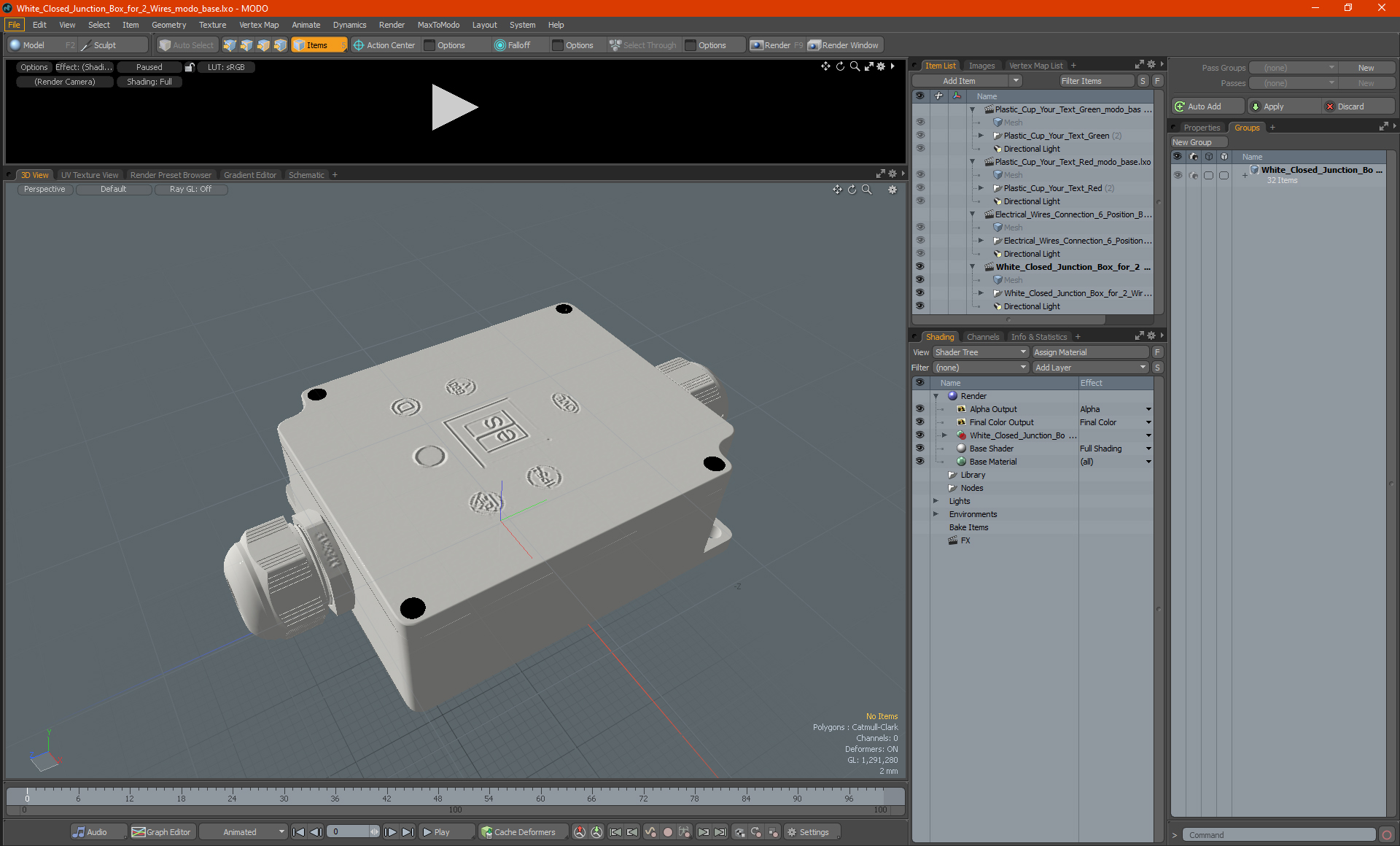Viewport: 1400px width, 846px height.
Task: Expand Lights in Shader Tree
Action: 936,501
